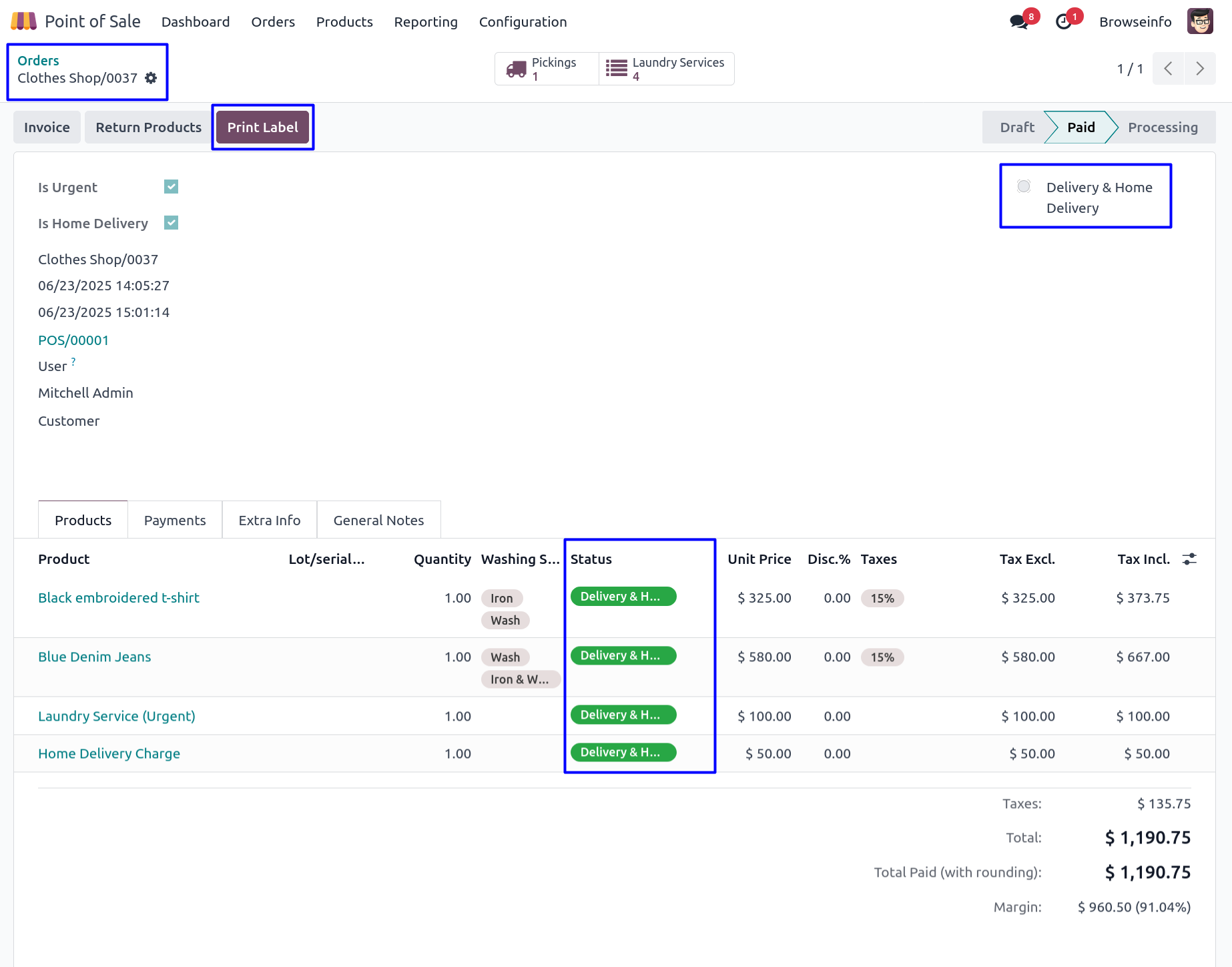This screenshot has width=1232, height=967.
Task: Click the user avatar picture
Action: [x=1200, y=22]
